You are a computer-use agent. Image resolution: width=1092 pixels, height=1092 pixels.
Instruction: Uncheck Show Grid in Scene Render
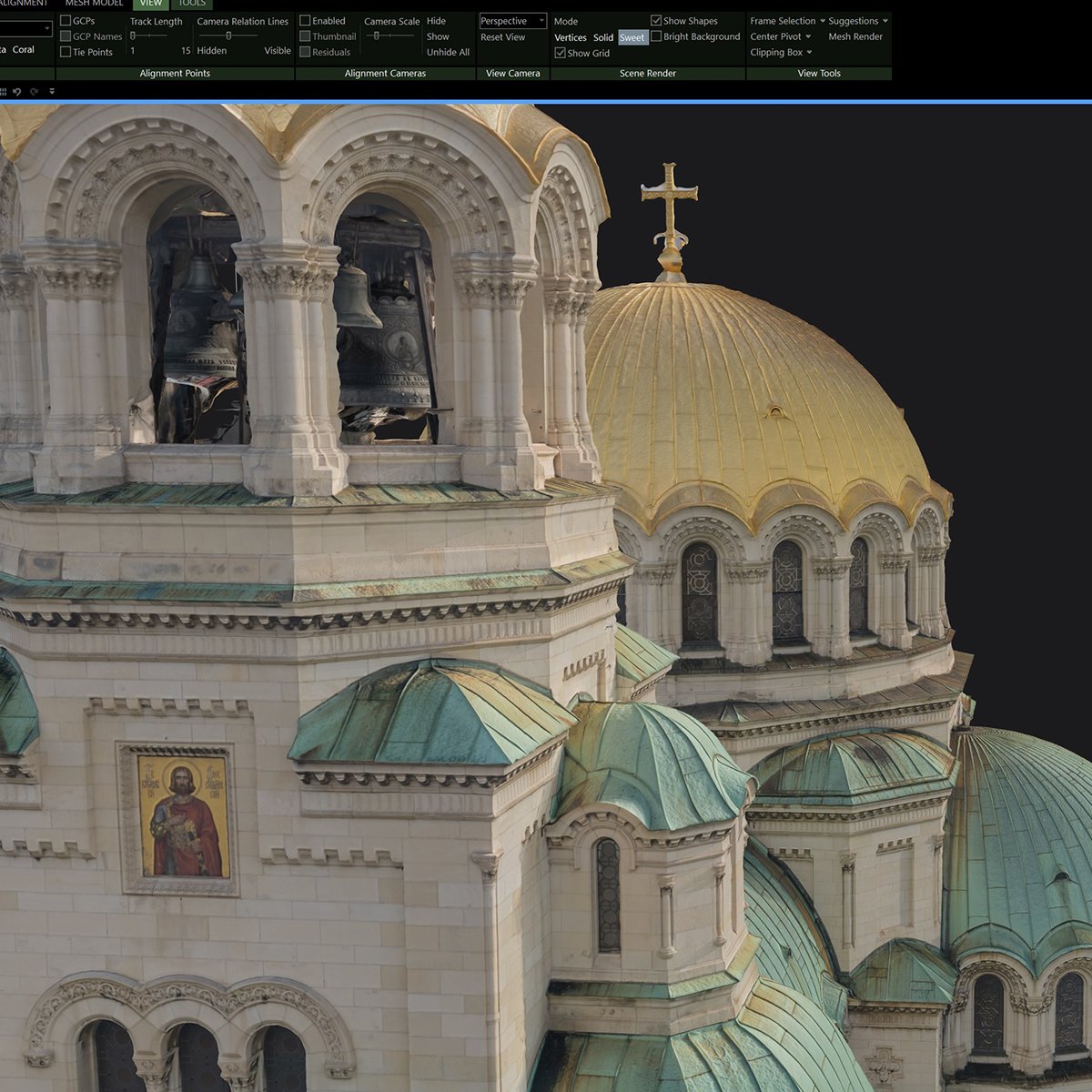(560, 53)
